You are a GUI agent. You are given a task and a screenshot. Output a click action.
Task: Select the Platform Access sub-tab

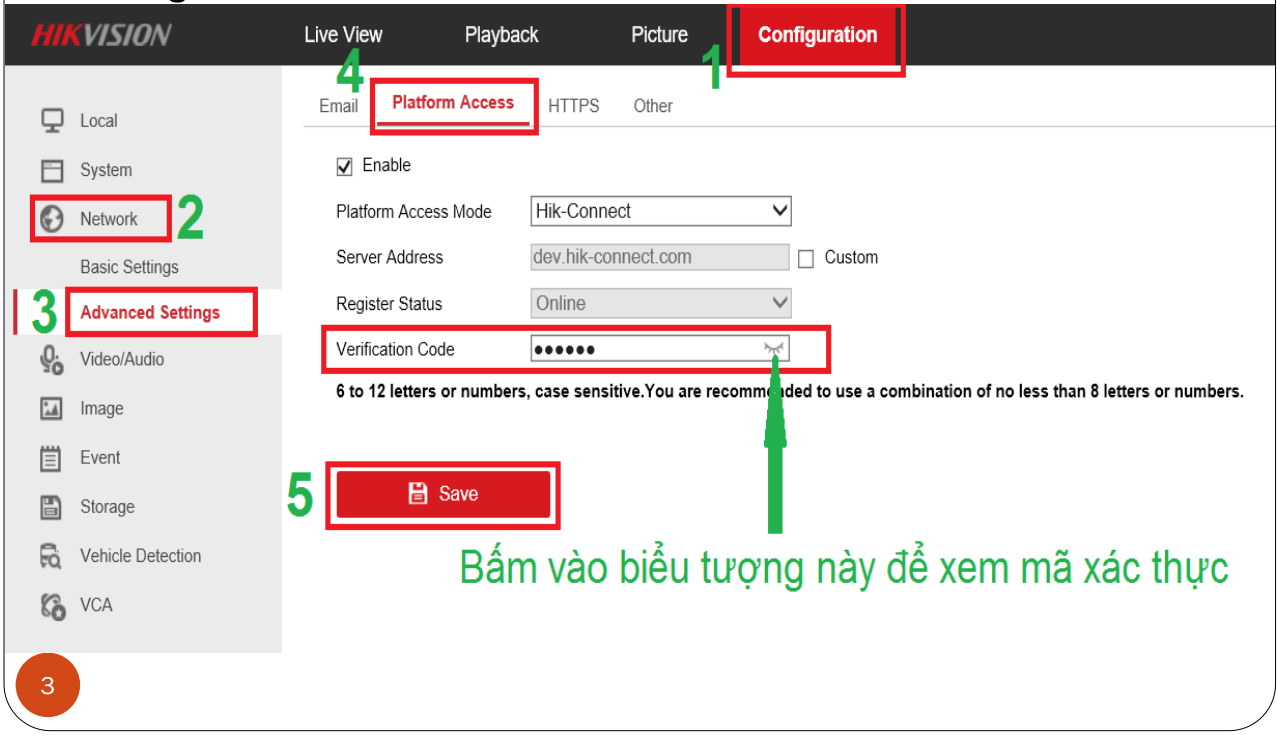[453, 102]
